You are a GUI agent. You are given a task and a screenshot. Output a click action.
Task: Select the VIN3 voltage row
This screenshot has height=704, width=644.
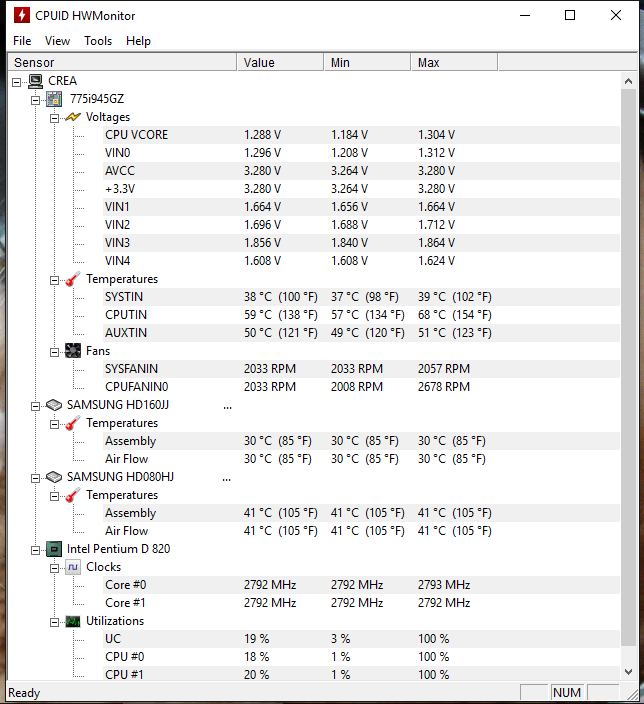362,243
